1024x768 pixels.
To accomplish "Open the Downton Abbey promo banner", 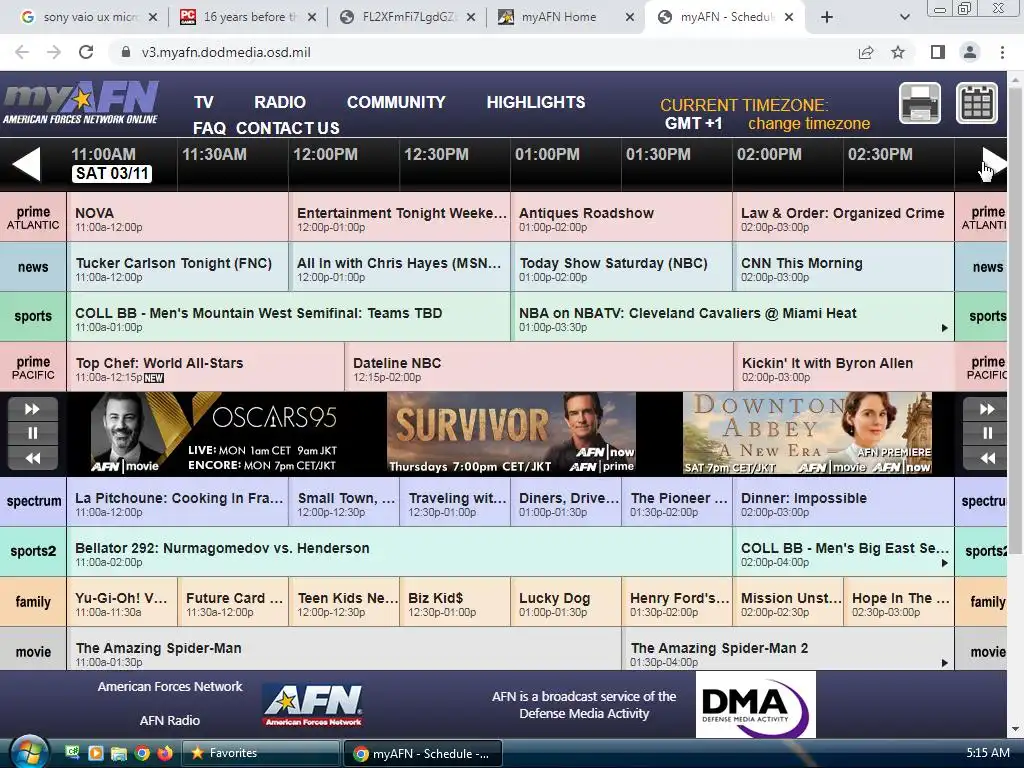I will click(x=807, y=434).
